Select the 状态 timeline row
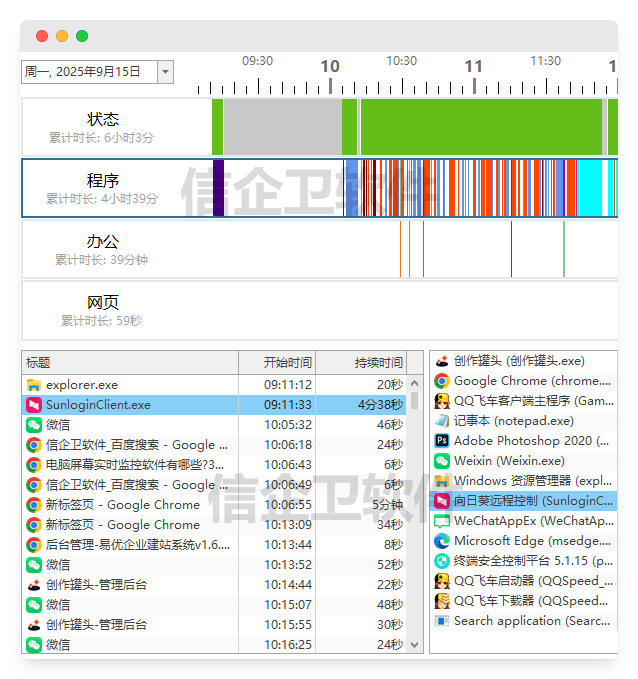638x679 pixels. [x=103, y=127]
